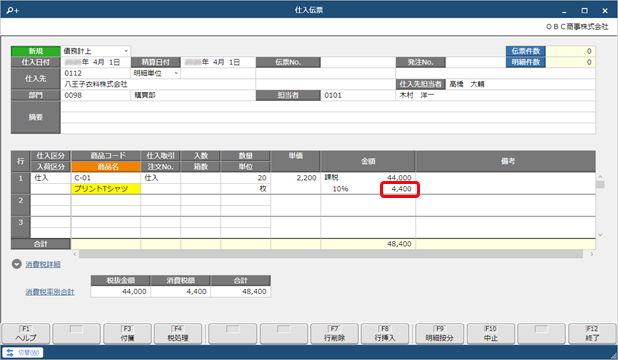Click the quantity cell showing 20
Image resolution: width=618 pixels, height=360 pixels.
[x=245, y=178]
